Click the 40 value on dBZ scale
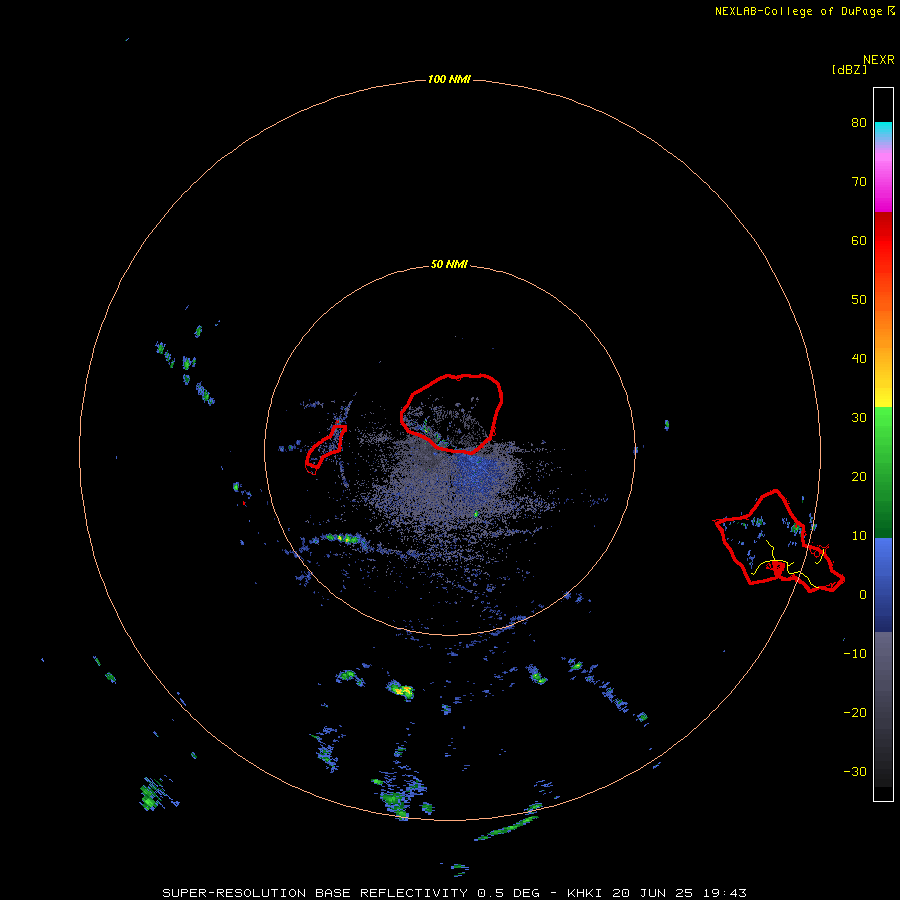Image resolution: width=900 pixels, height=900 pixels. 859,359
